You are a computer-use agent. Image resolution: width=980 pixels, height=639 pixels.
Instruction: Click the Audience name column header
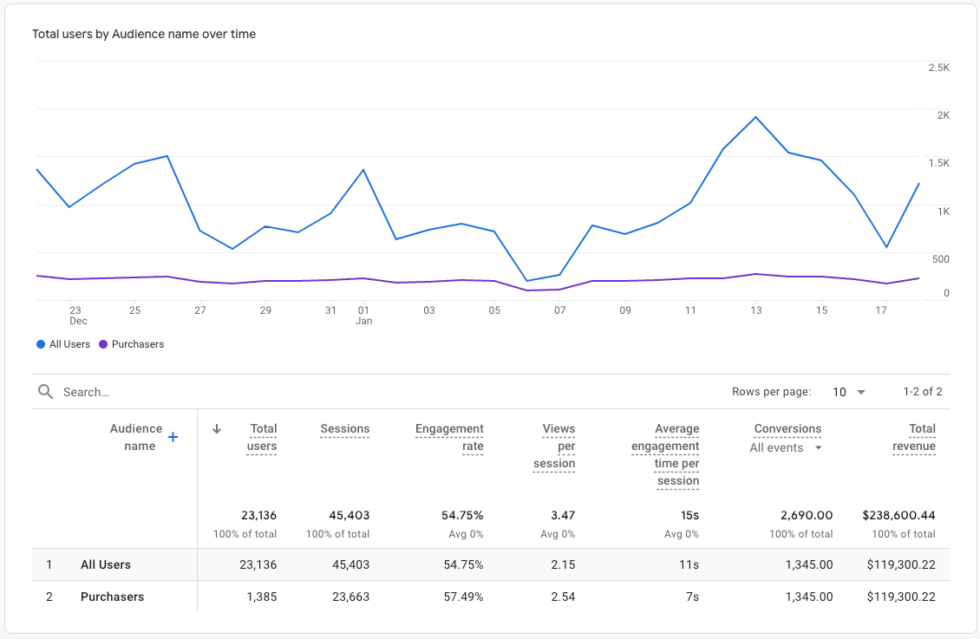coord(137,436)
